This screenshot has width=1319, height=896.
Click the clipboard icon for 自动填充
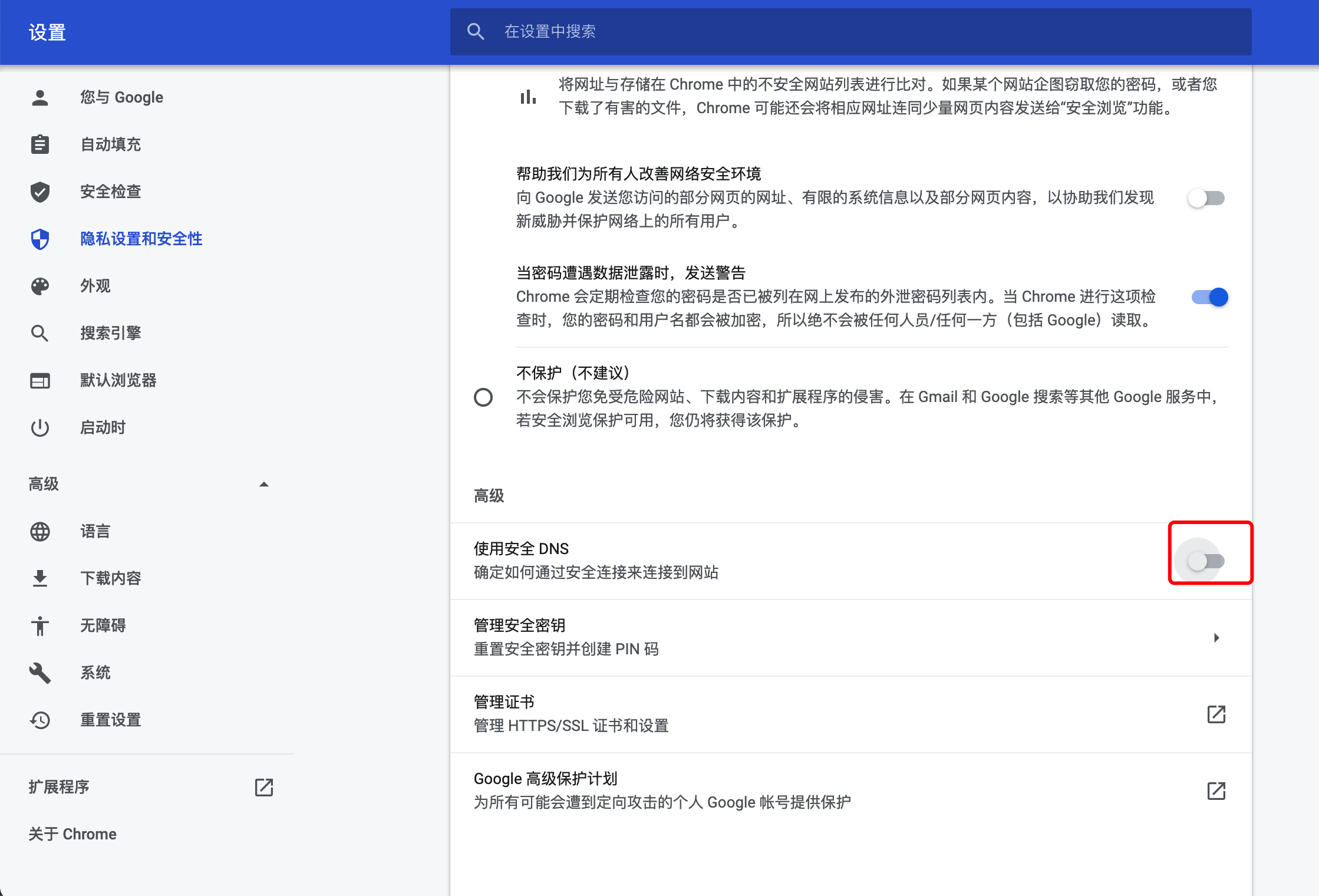(40, 144)
